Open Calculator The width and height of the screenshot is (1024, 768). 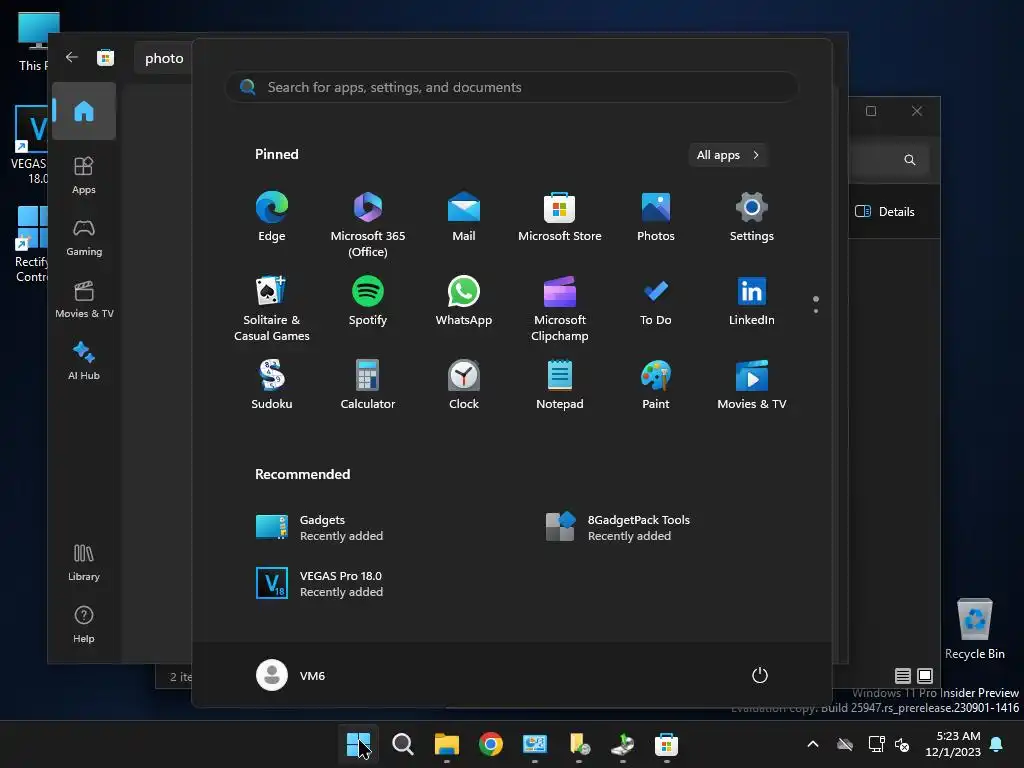click(368, 385)
